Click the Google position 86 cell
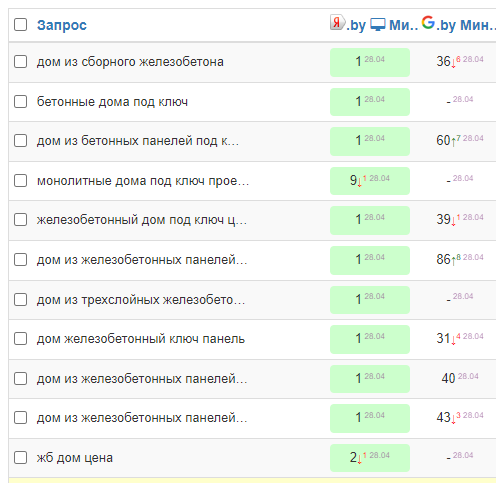Image resolution: width=496 pixels, height=483 pixels. click(460, 260)
